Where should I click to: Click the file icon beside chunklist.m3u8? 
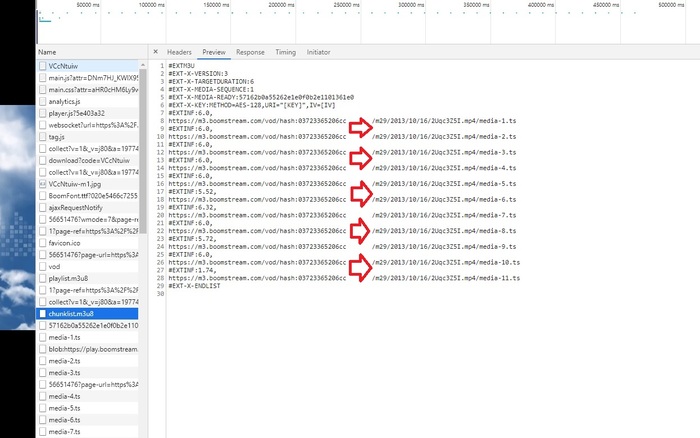(42, 313)
